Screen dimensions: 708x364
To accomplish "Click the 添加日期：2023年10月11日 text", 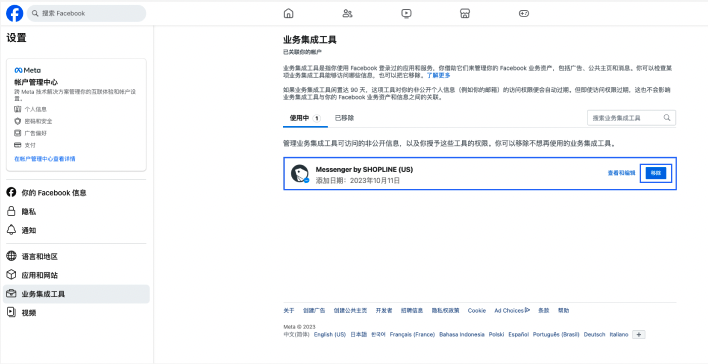I will (x=358, y=181).
